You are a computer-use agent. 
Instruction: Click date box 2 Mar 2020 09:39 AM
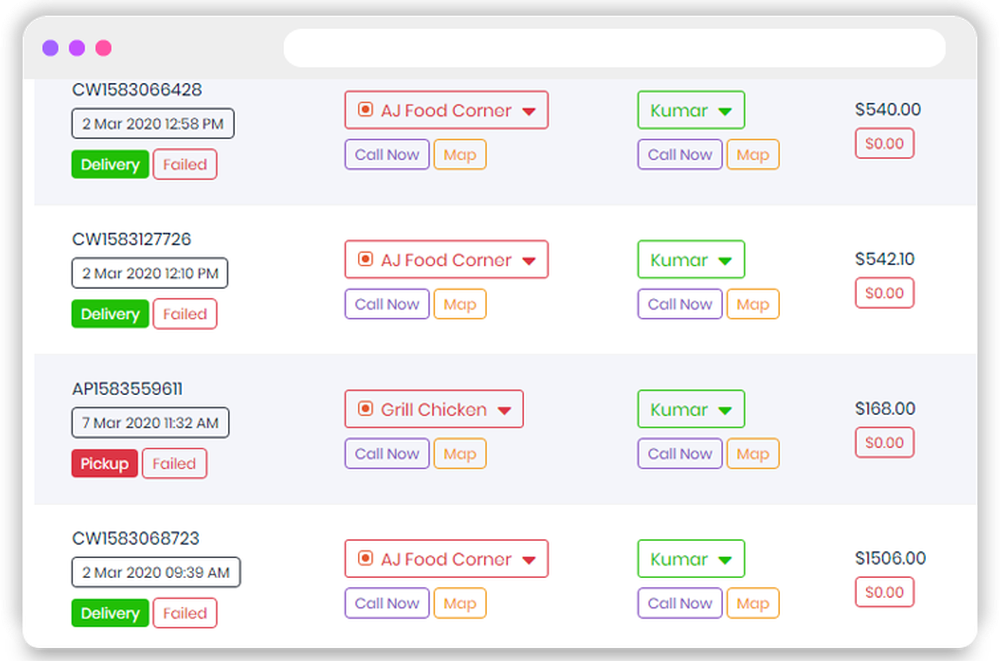[156, 572]
